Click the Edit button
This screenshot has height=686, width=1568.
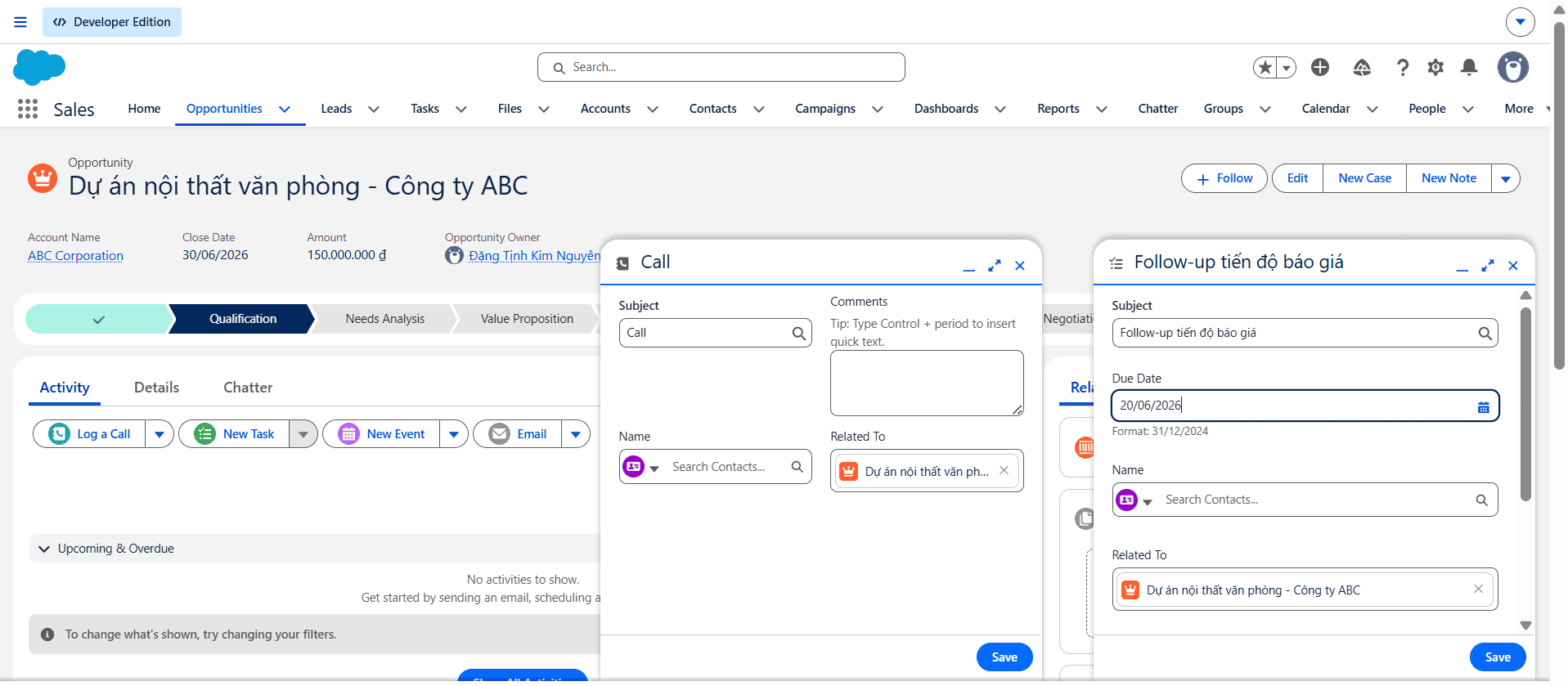coord(1297,178)
